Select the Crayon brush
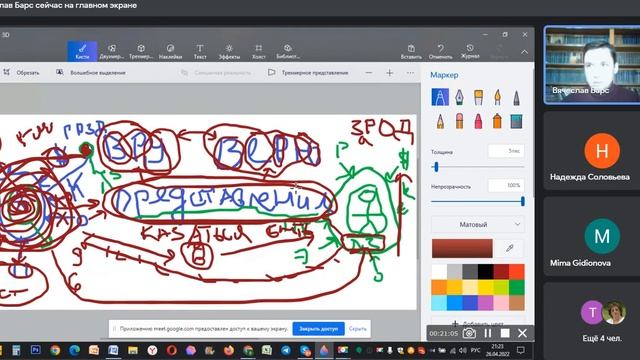Viewport: 640px width, 360px height. (x=478, y=121)
